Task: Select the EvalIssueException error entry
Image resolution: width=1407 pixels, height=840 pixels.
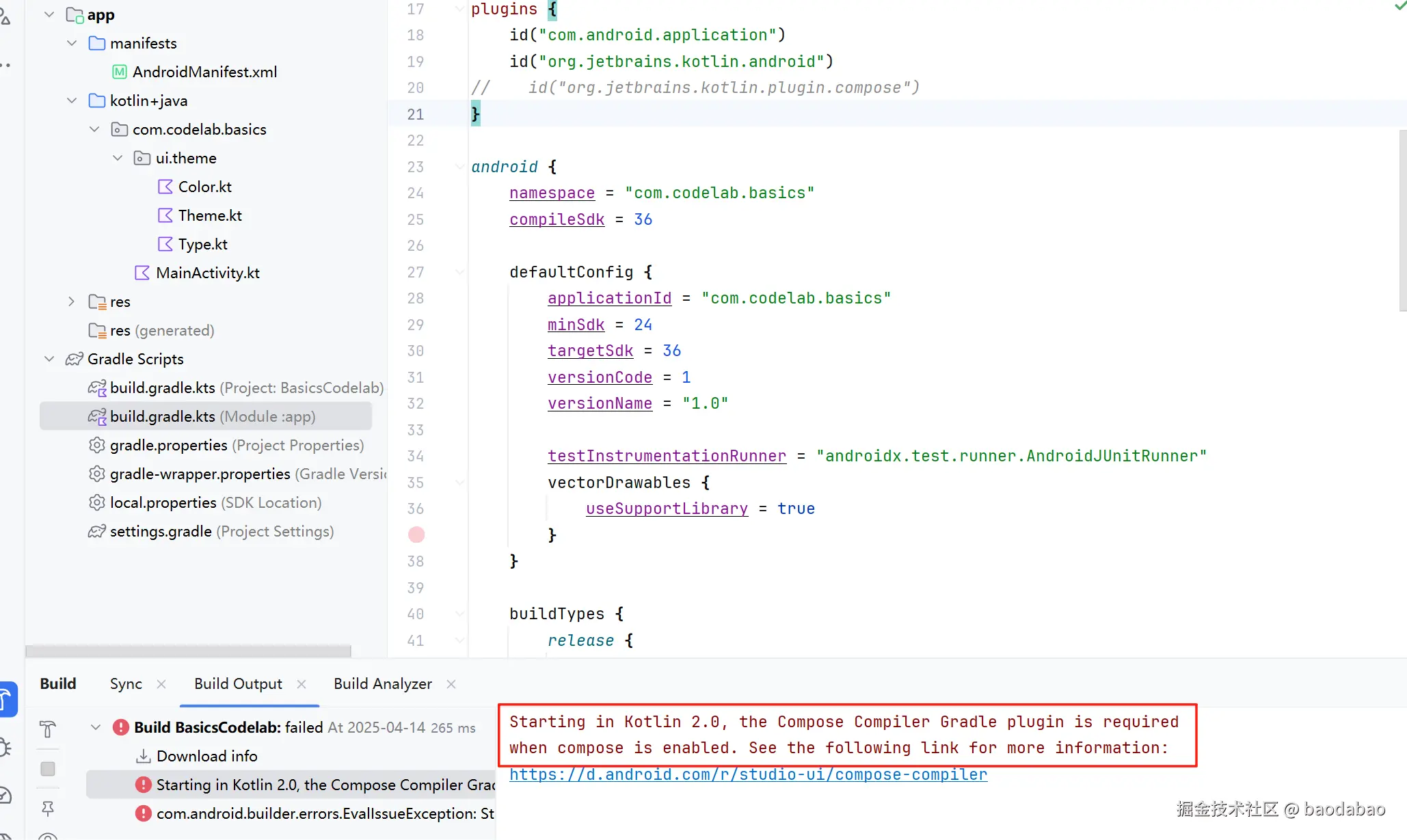Action: (x=325, y=813)
